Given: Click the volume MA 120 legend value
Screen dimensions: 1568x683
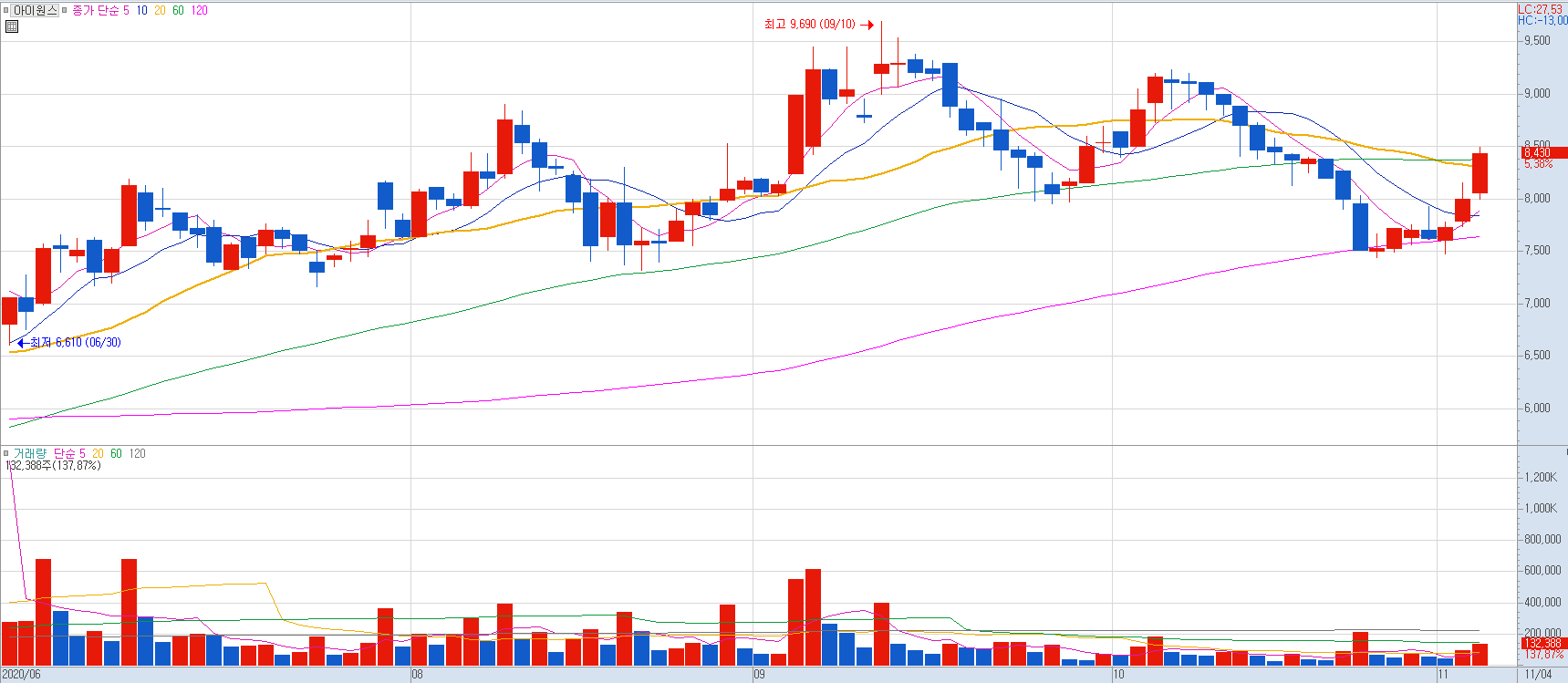Looking at the screenshot, I should (137, 453).
